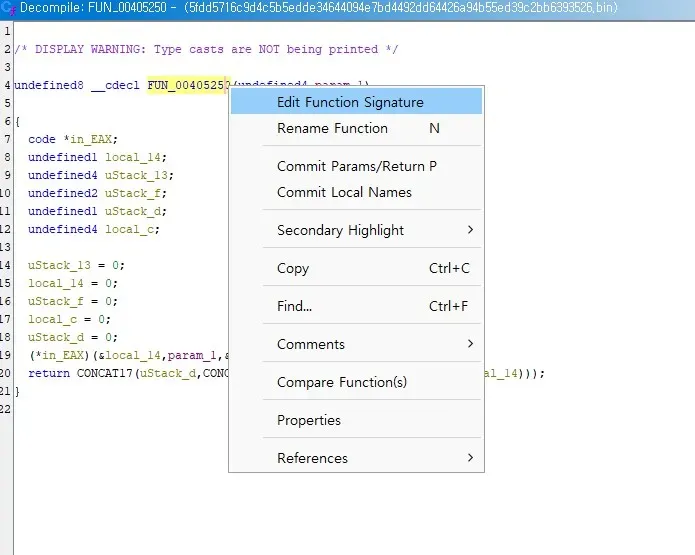Select Commit Local Names option
The height and width of the screenshot is (555, 695).
pos(344,192)
